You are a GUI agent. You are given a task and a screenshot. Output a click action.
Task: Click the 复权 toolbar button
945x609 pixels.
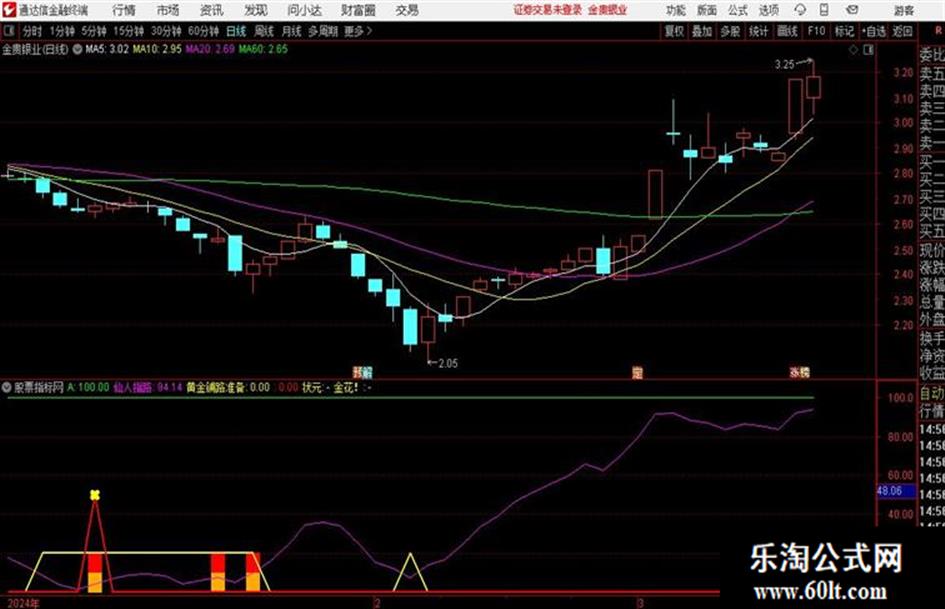pos(674,31)
